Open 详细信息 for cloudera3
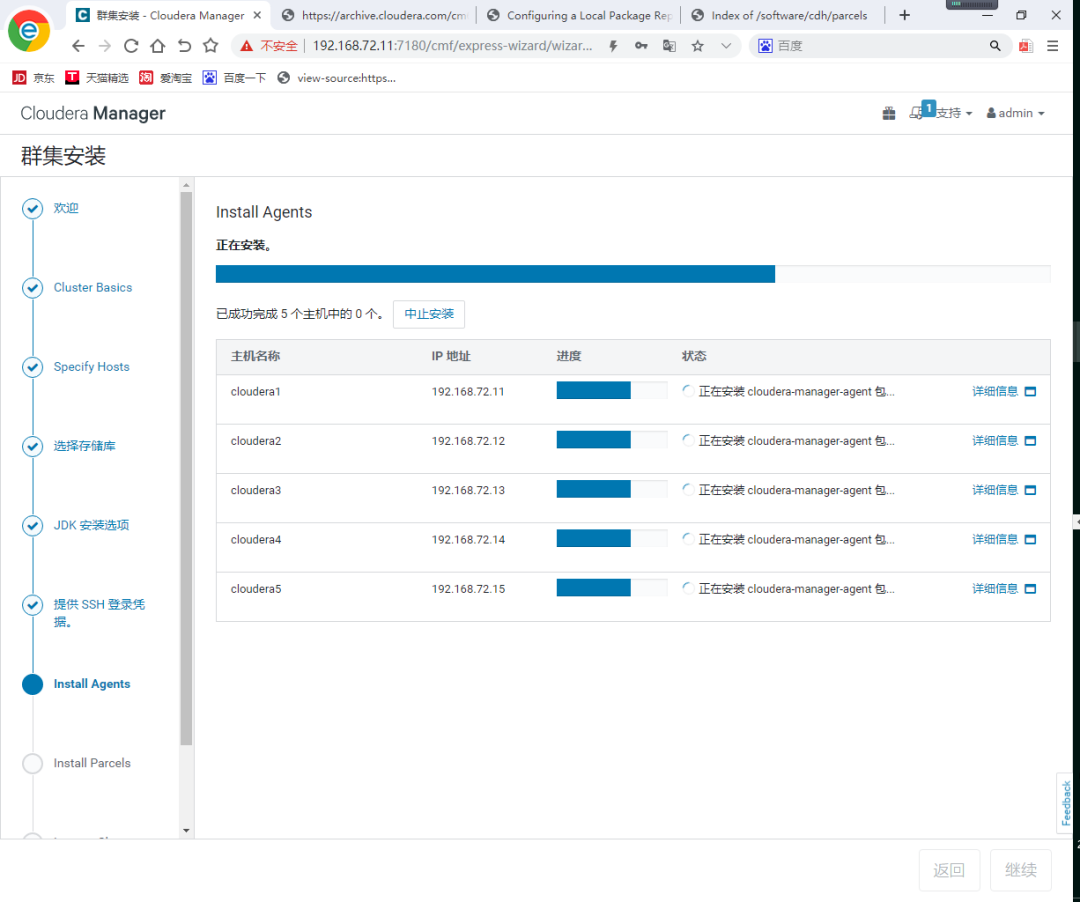1080x902 pixels. pos(995,490)
